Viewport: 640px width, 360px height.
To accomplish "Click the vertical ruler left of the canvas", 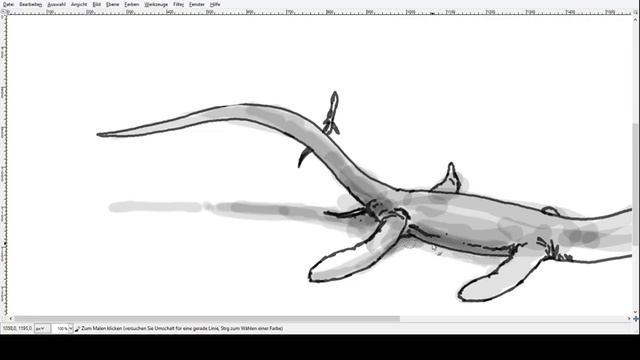I will coord(4,165).
